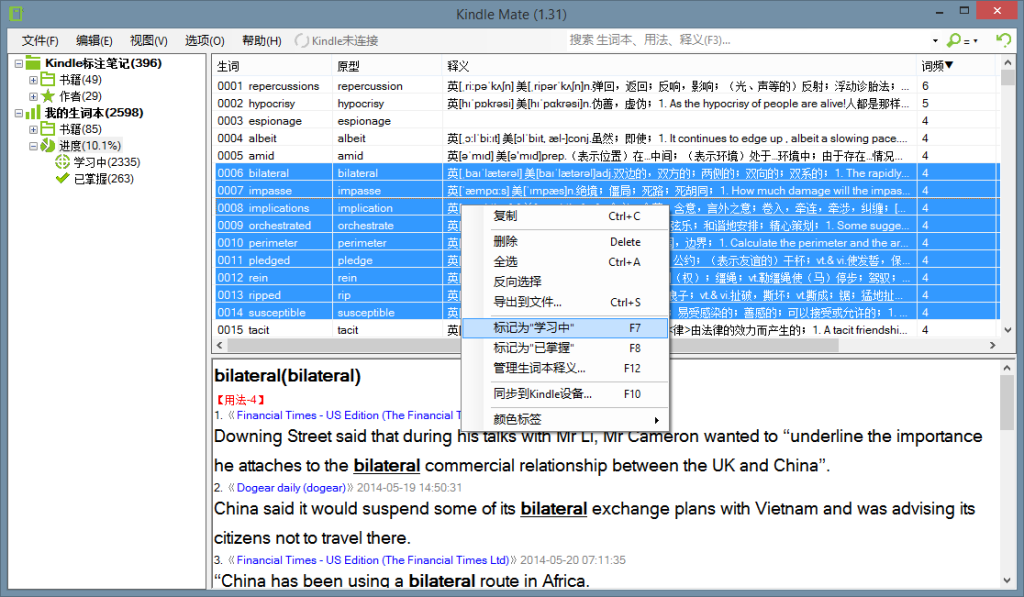Select the 0015 tacit row
Viewport: 1024px width, 597px height.
pos(606,330)
